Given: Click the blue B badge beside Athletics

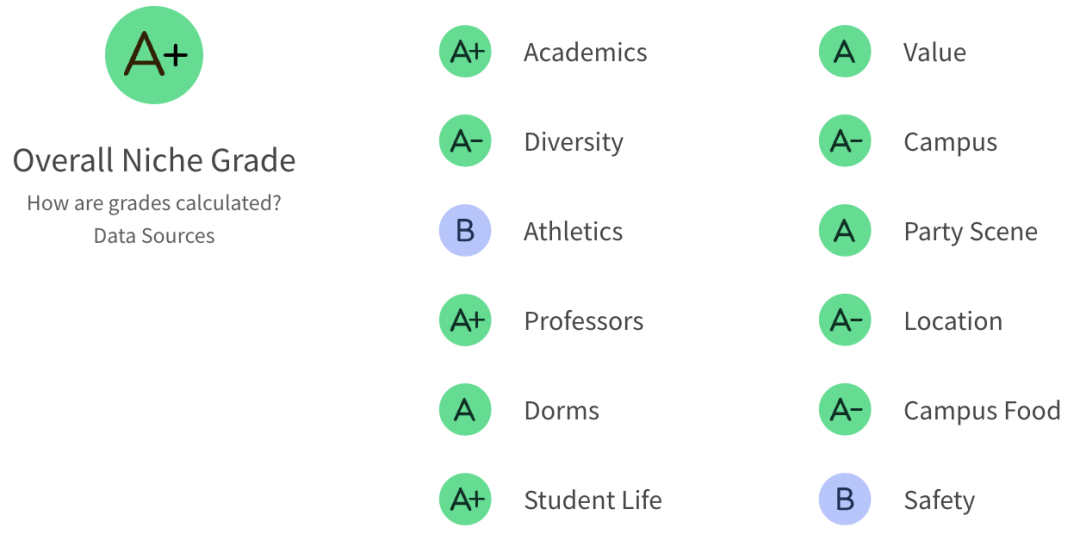Looking at the screenshot, I should pos(465,231).
